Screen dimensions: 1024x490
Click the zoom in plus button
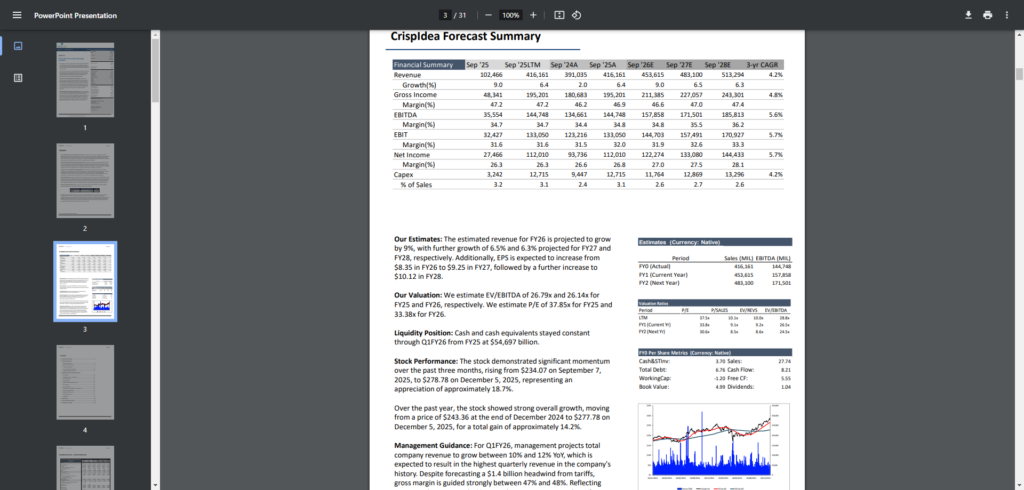[x=533, y=15]
